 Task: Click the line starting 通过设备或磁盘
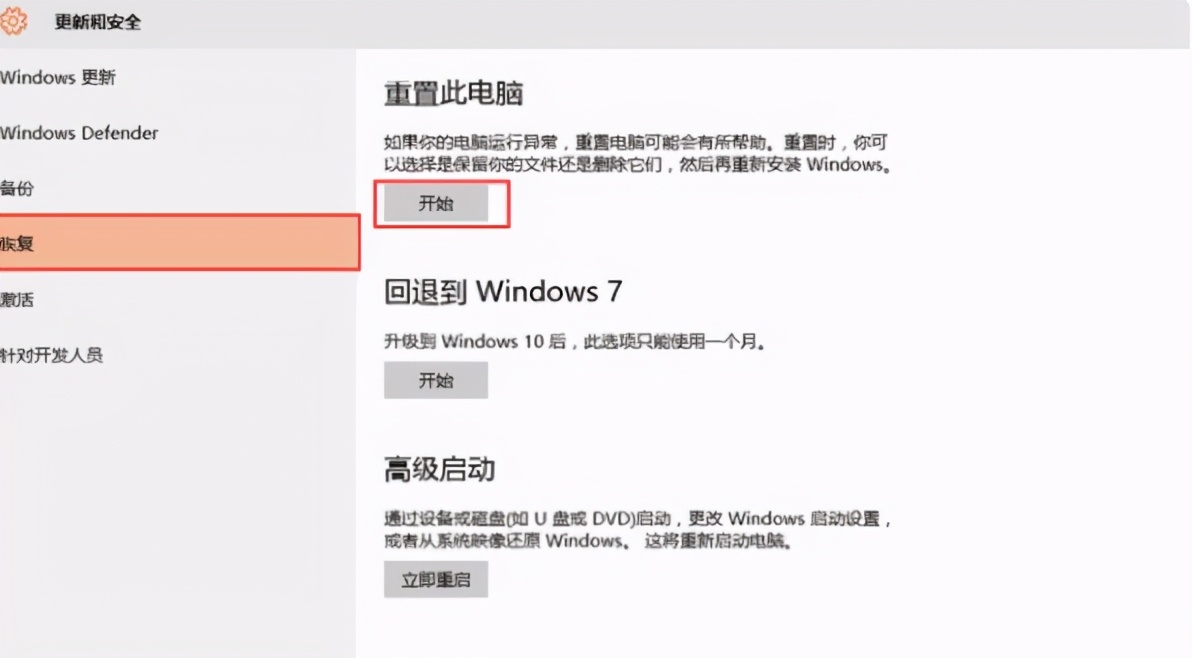coord(638,519)
